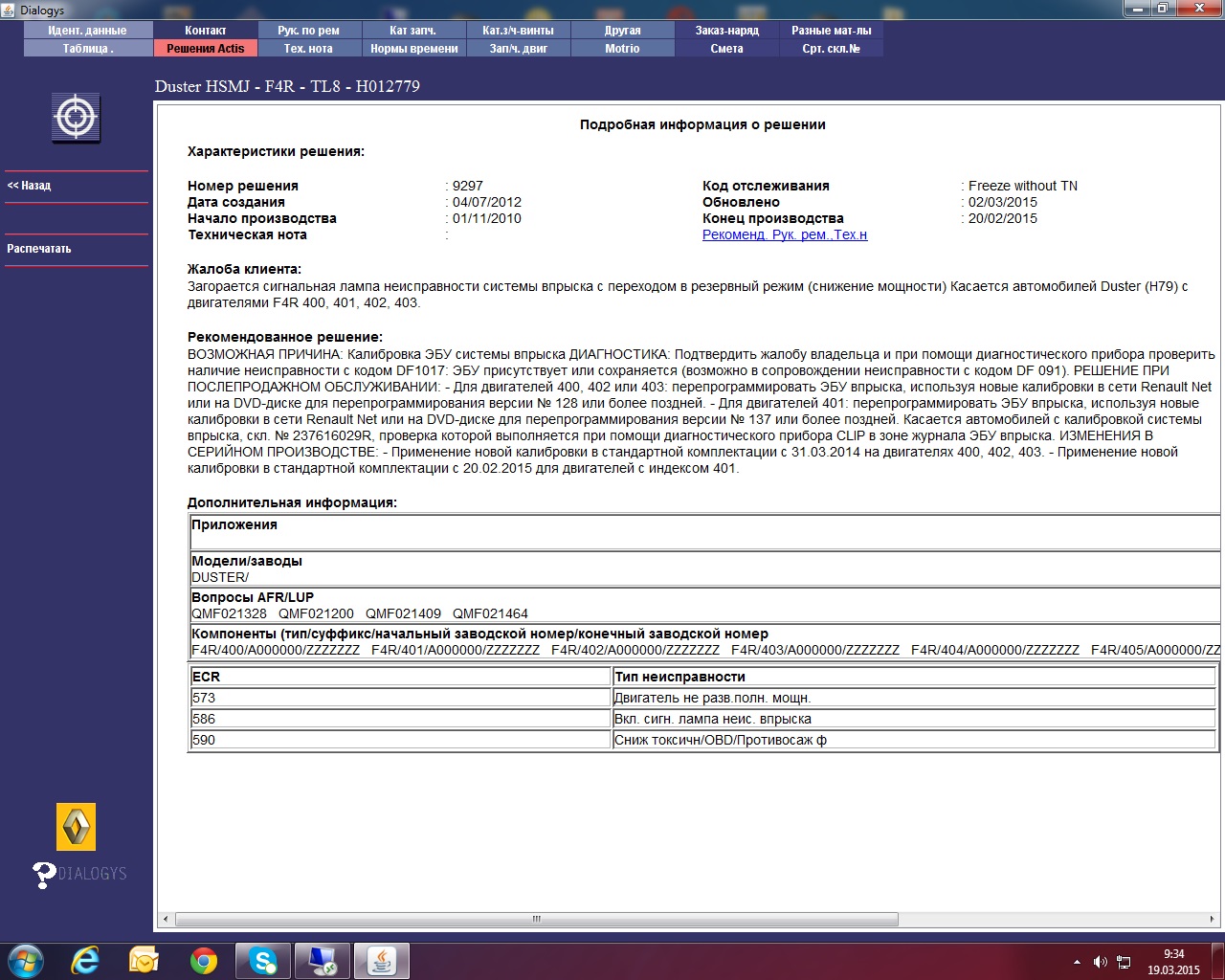Open Skype from the taskbar
1225x980 pixels.
coord(262,960)
